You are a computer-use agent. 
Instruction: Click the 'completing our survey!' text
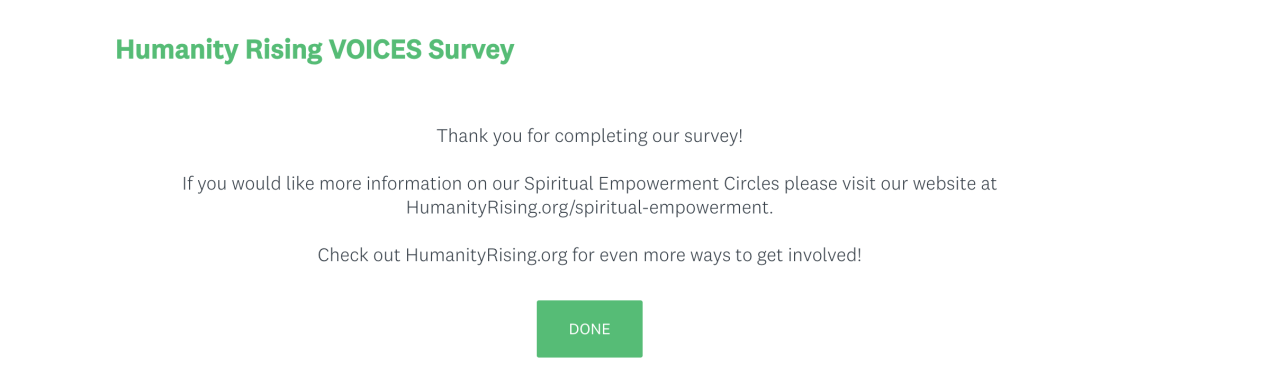pyautogui.click(x=649, y=135)
